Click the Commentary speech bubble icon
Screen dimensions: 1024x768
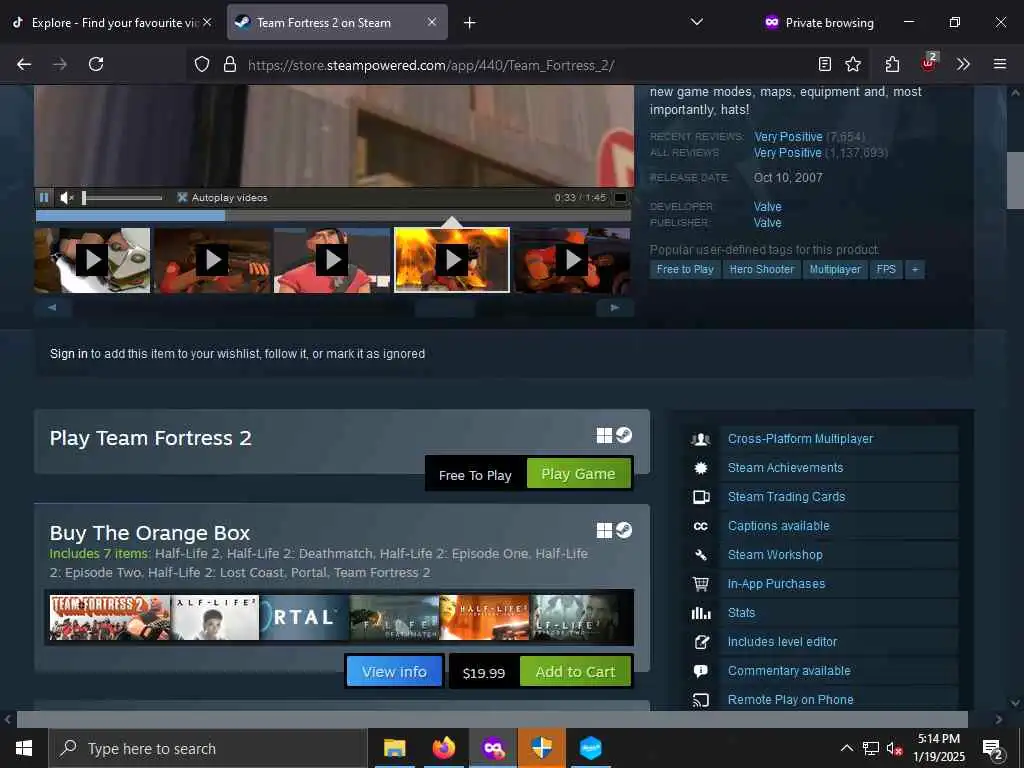click(x=701, y=671)
